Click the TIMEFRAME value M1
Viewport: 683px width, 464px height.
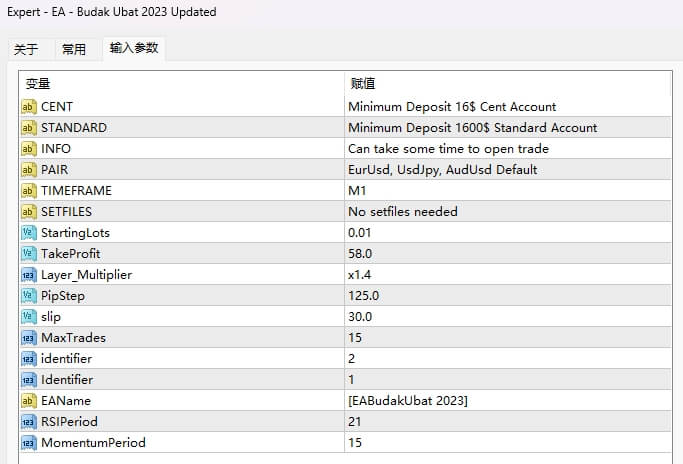(x=356, y=191)
